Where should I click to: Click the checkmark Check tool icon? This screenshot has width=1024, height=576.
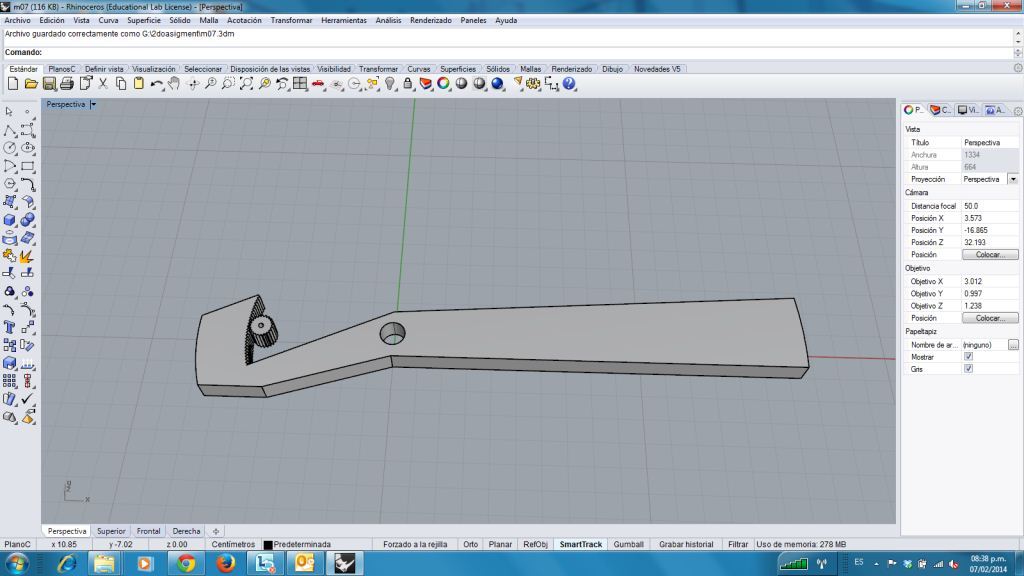27,398
